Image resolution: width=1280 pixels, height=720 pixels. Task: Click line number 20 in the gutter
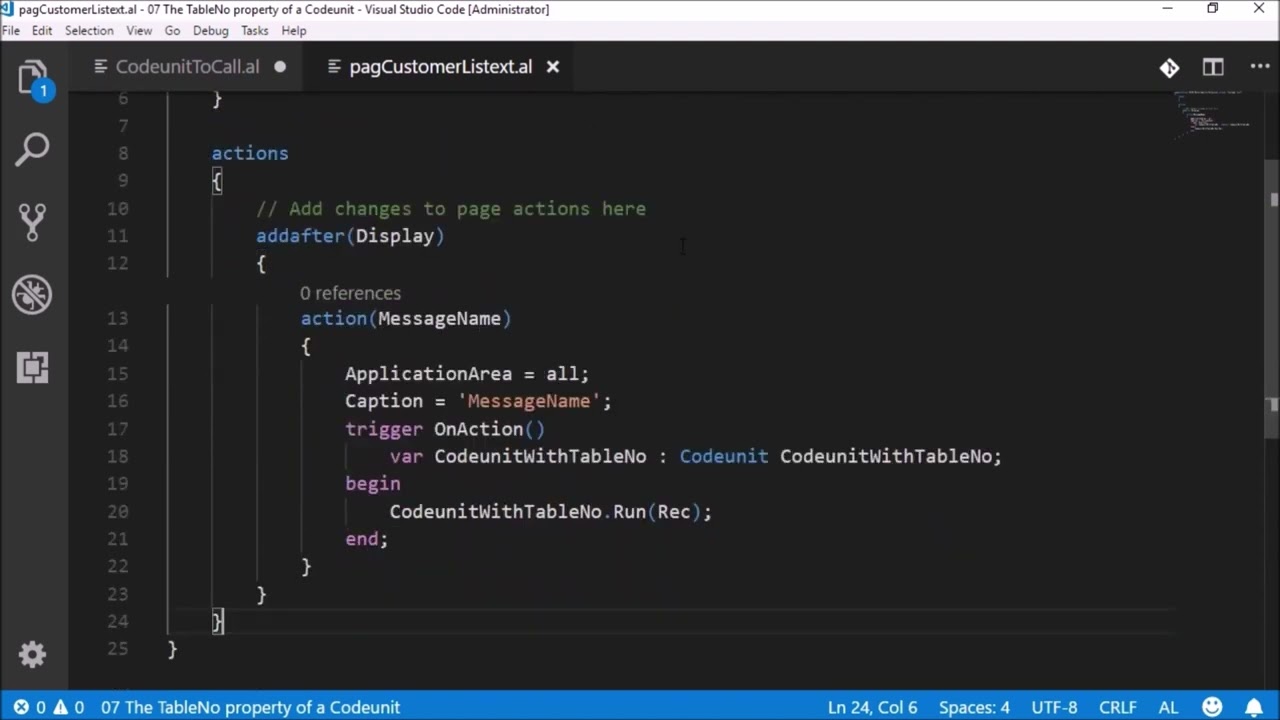(118, 511)
